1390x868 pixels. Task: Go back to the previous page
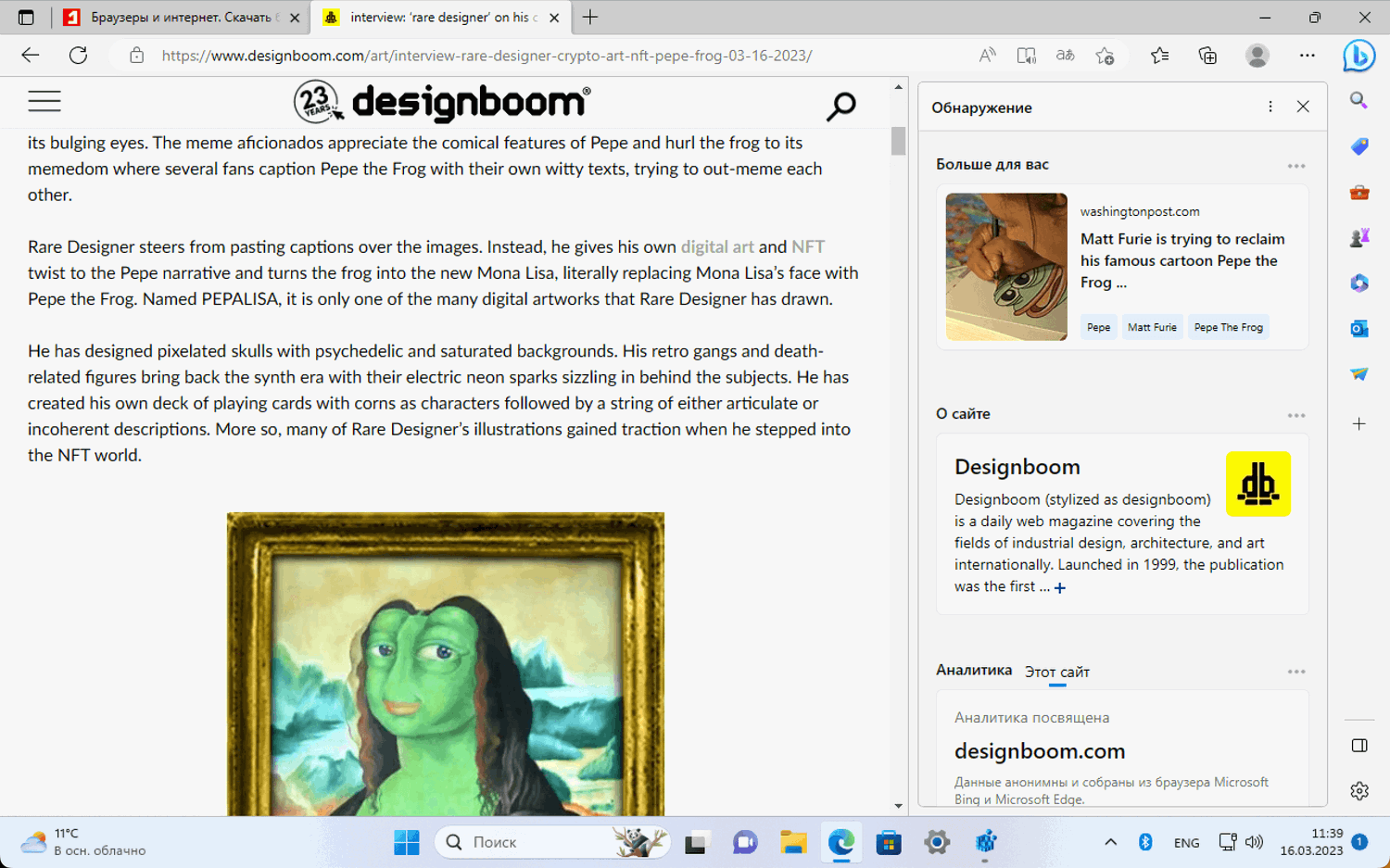click(x=31, y=56)
